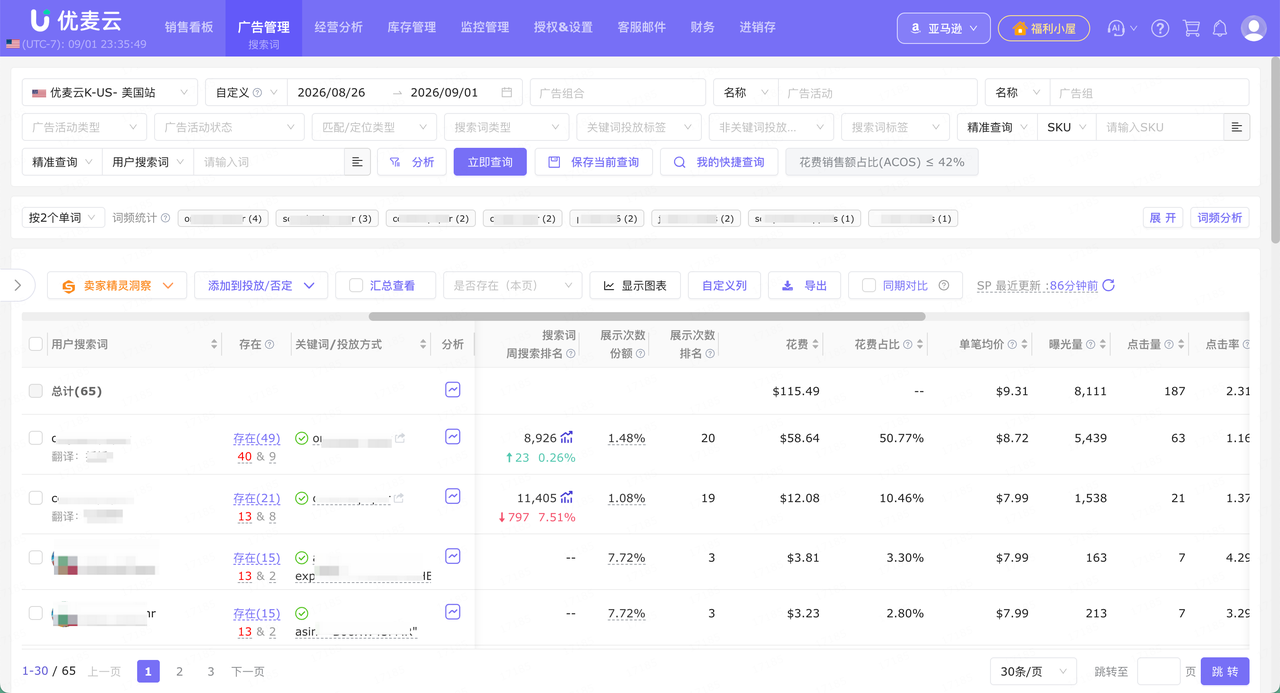Go to page 2
This screenshot has width=1280, height=693.
click(x=179, y=671)
